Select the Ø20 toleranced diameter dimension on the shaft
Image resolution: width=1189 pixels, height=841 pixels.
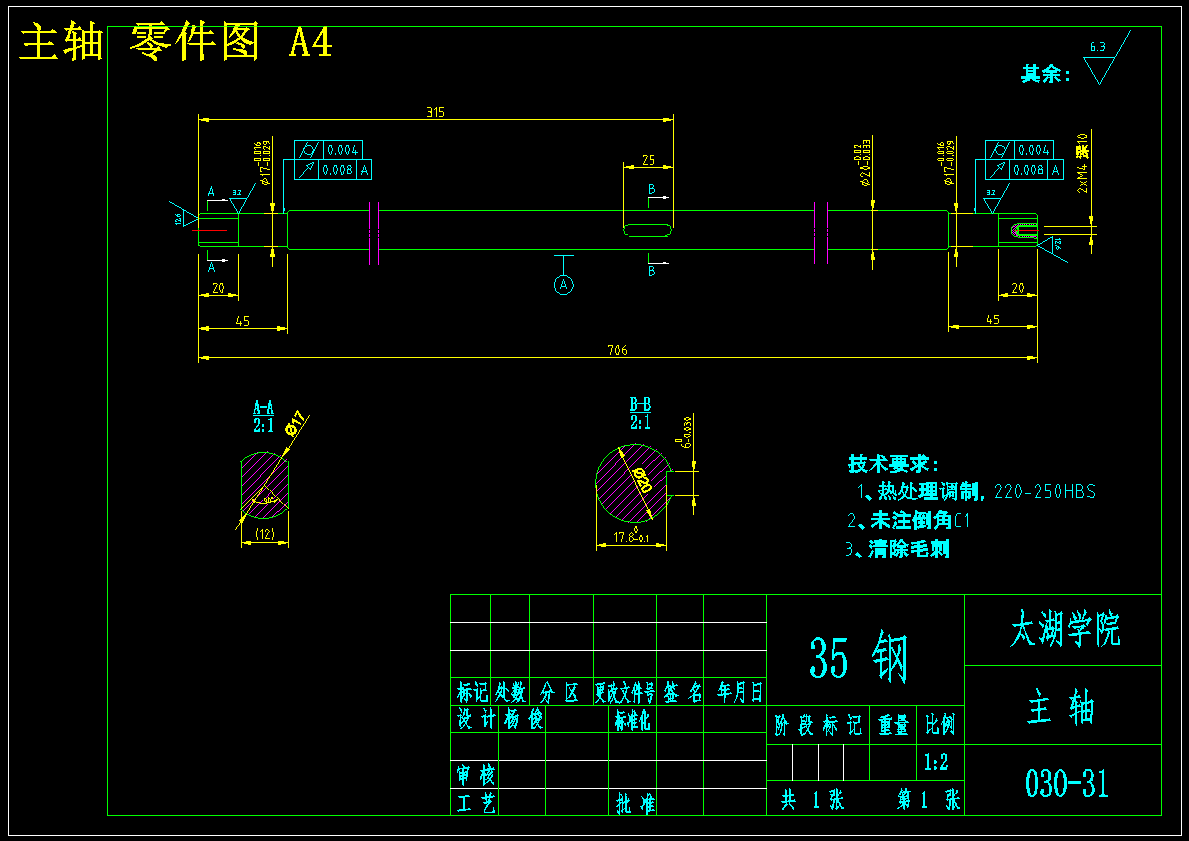pyautogui.click(x=864, y=162)
